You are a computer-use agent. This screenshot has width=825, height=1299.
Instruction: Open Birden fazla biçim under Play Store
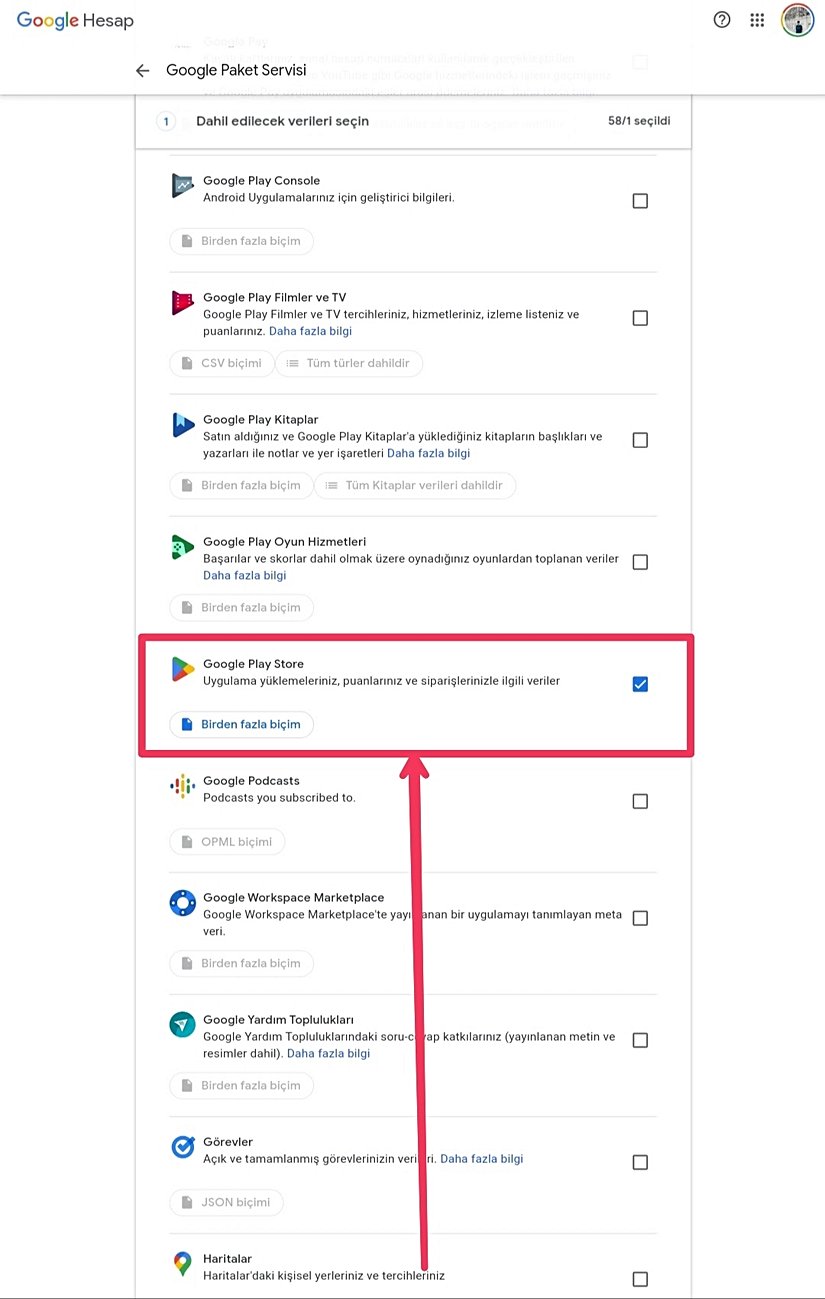241,724
